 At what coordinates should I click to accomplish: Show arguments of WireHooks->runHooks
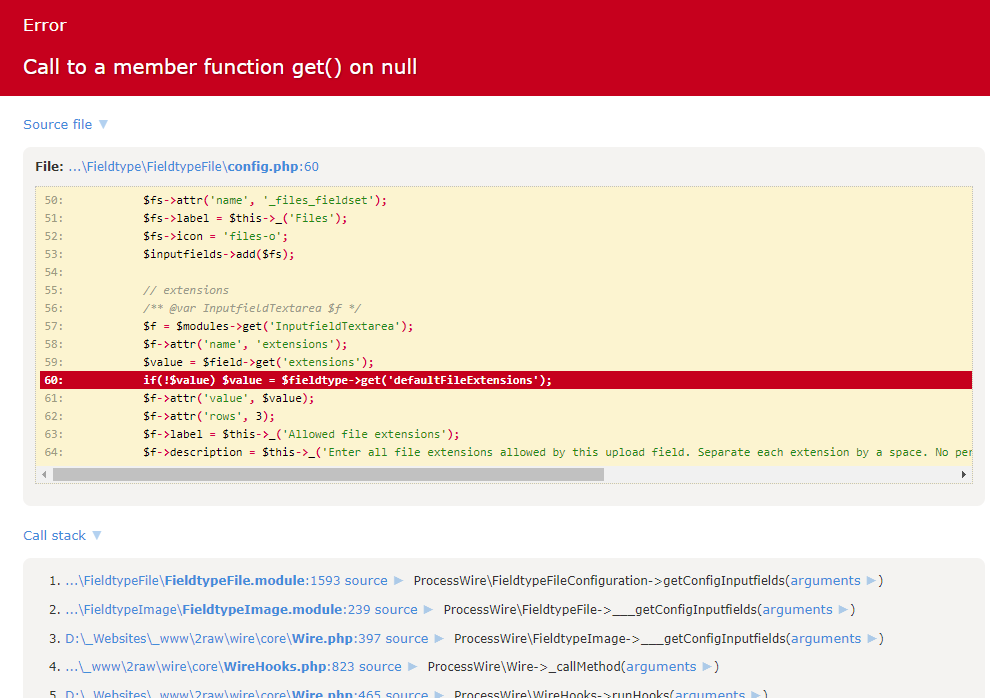point(717,694)
